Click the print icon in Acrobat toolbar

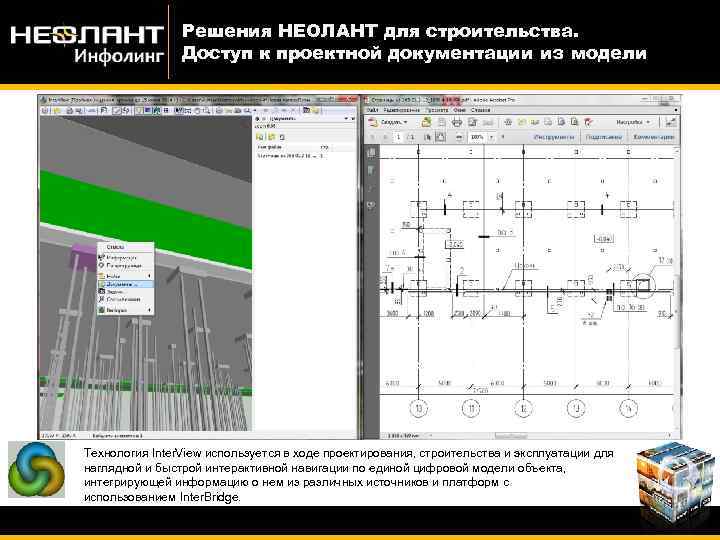pos(456,122)
